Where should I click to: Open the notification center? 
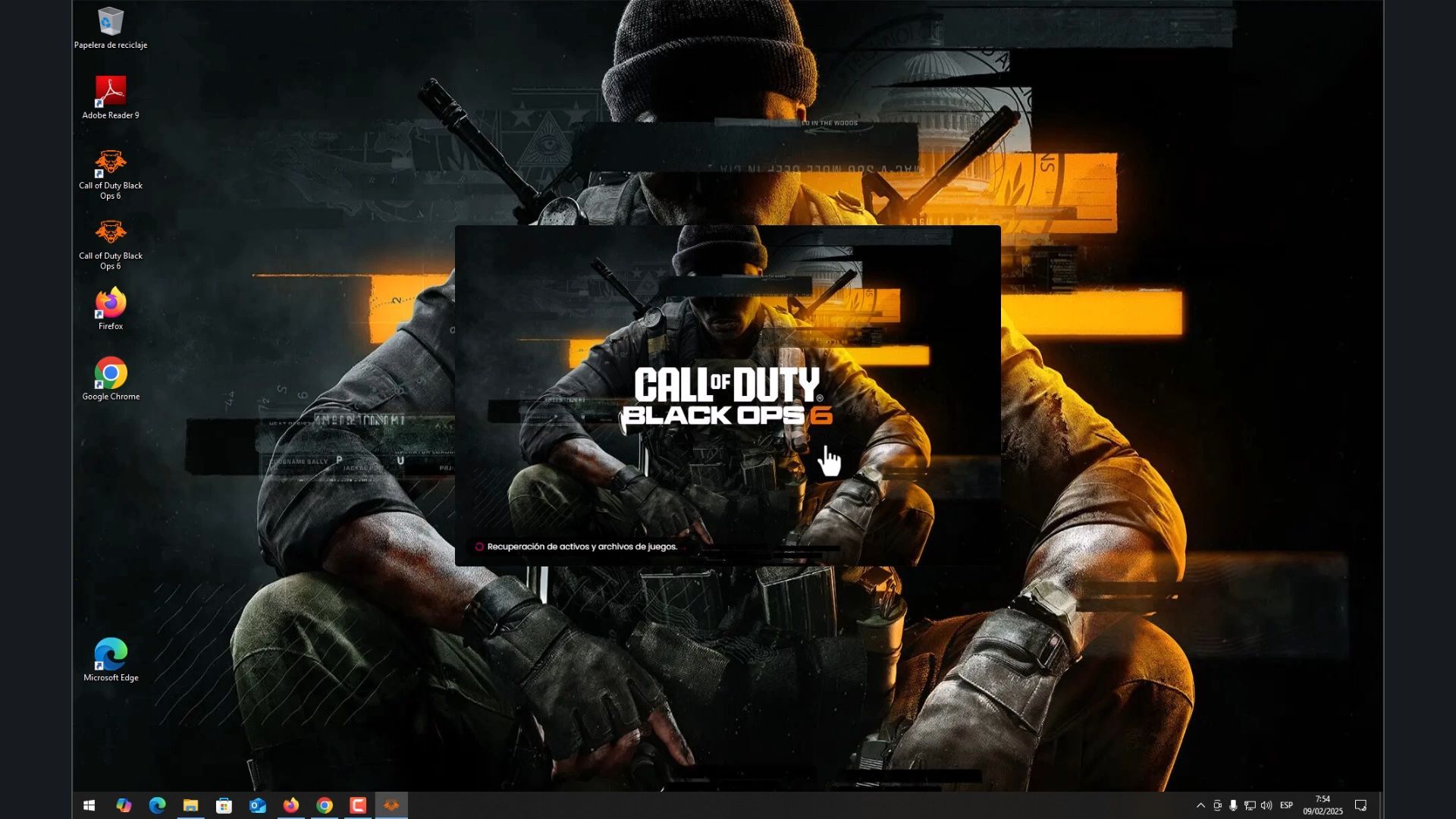[x=1361, y=805]
